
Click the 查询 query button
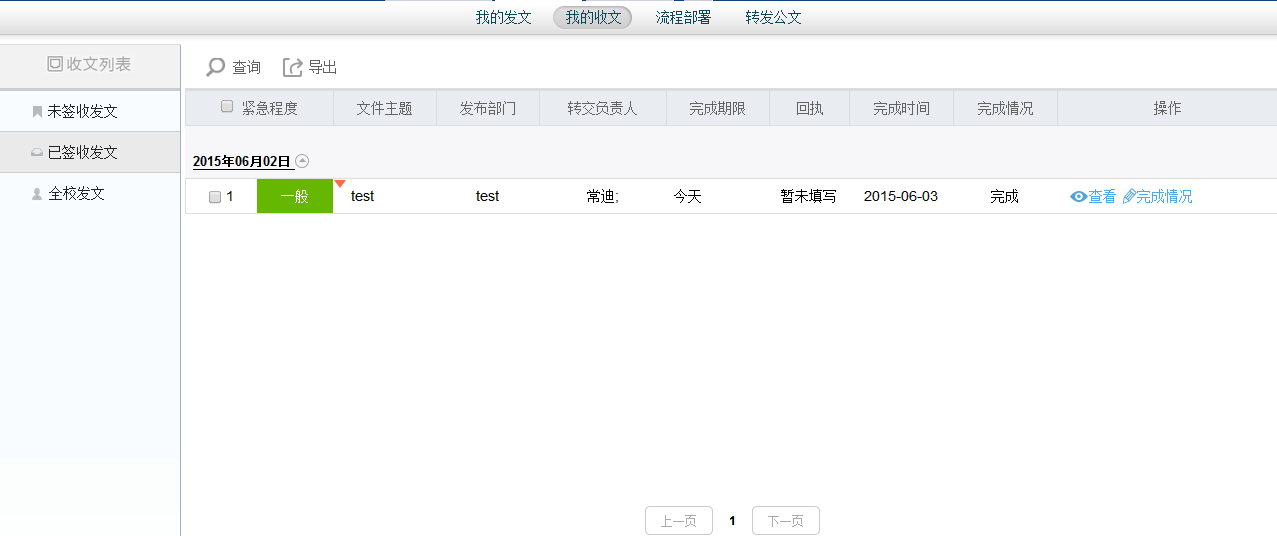point(234,67)
